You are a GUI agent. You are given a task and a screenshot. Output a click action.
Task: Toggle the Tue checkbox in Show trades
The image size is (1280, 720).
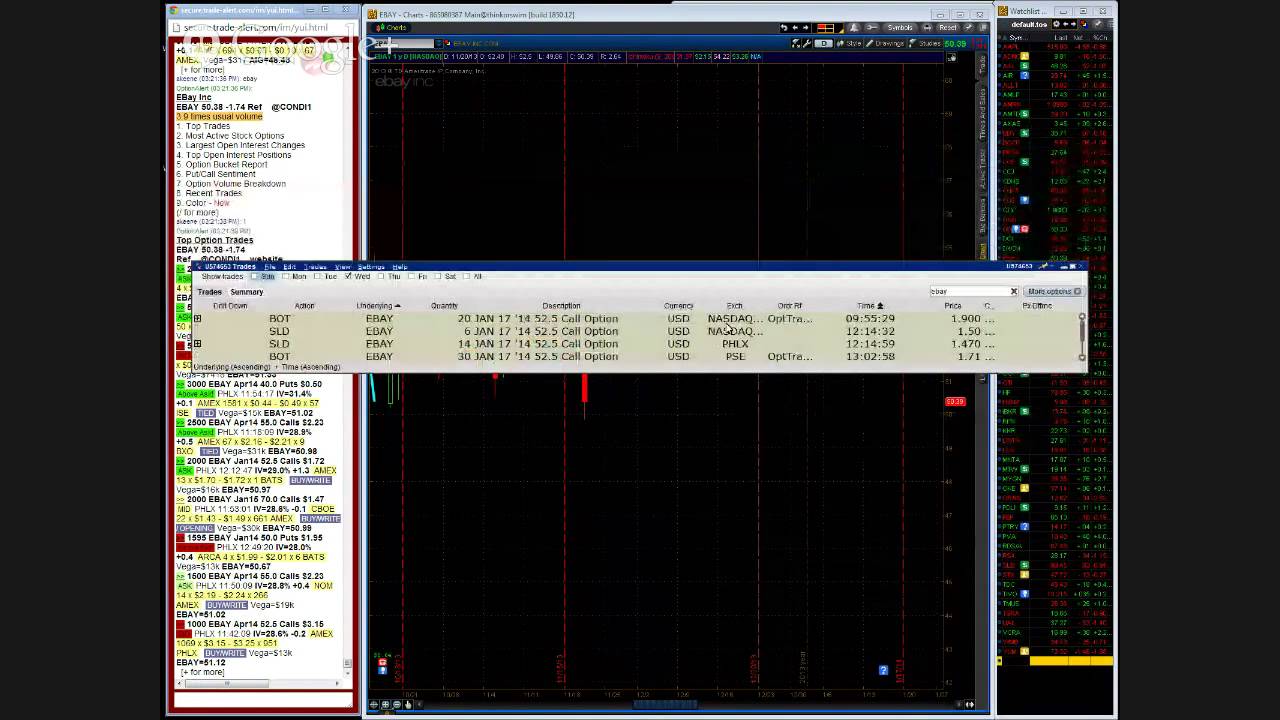pyautogui.click(x=318, y=277)
